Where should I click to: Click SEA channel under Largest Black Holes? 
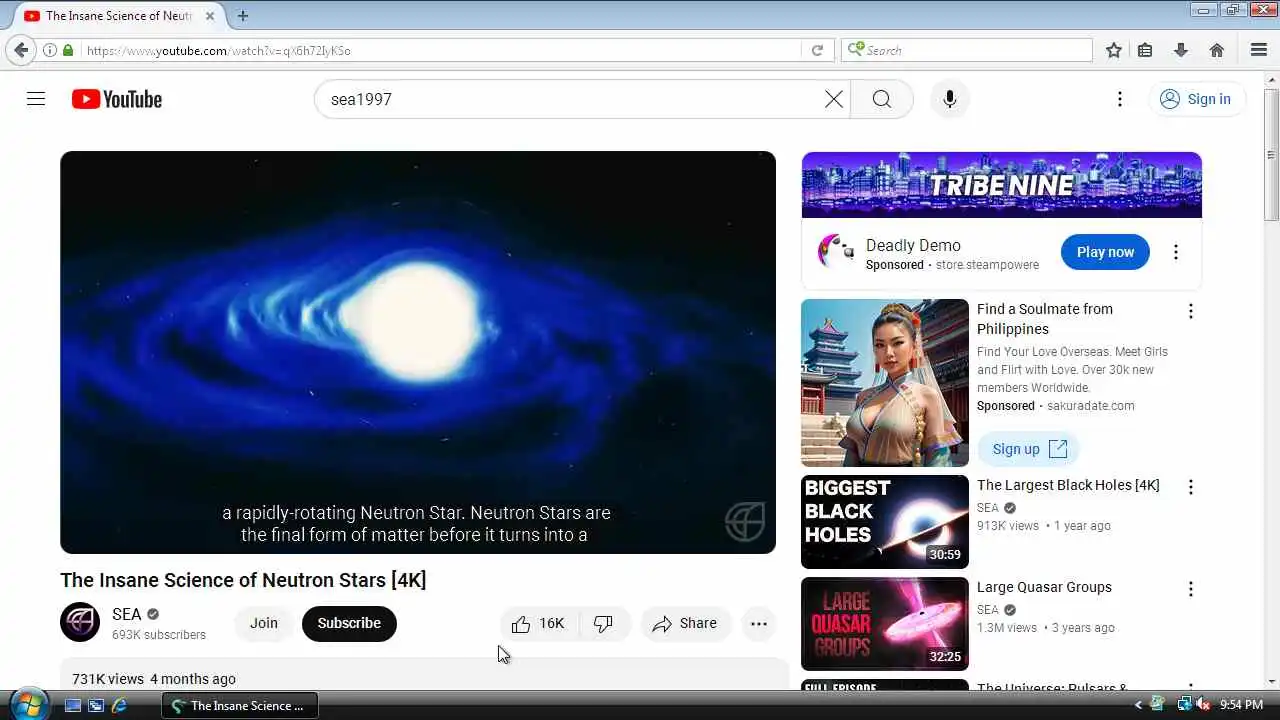point(988,508)
